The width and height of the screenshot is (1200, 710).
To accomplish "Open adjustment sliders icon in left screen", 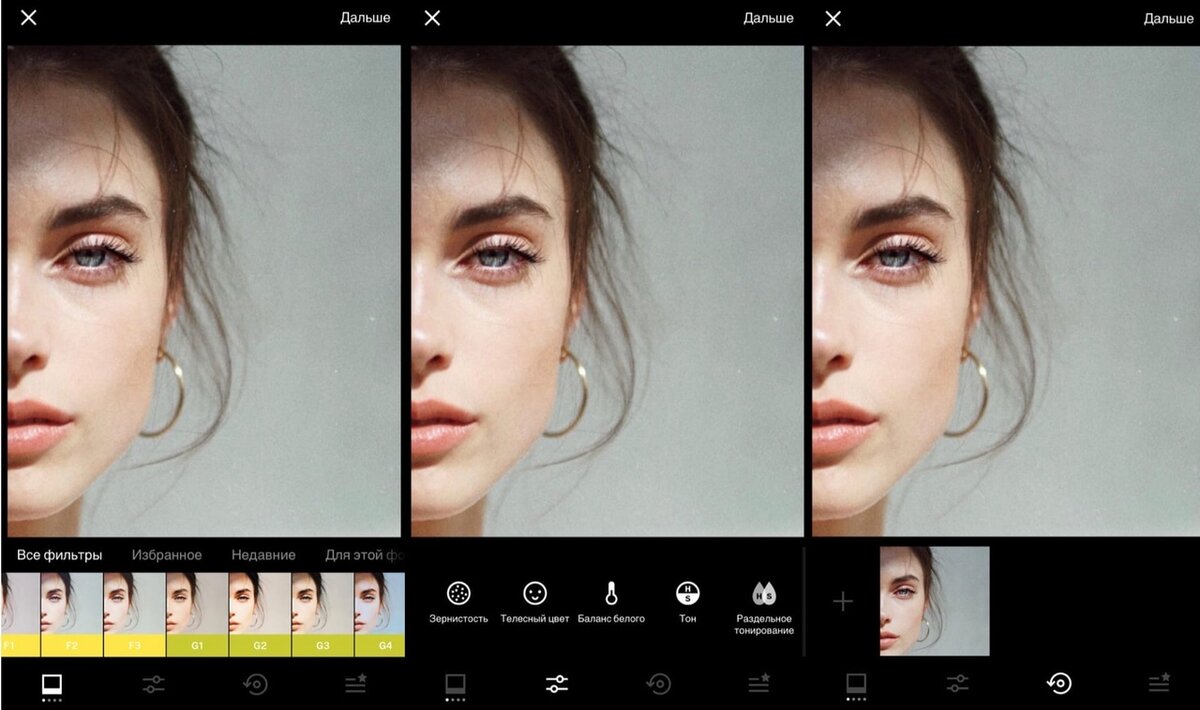I will (153, 685).
